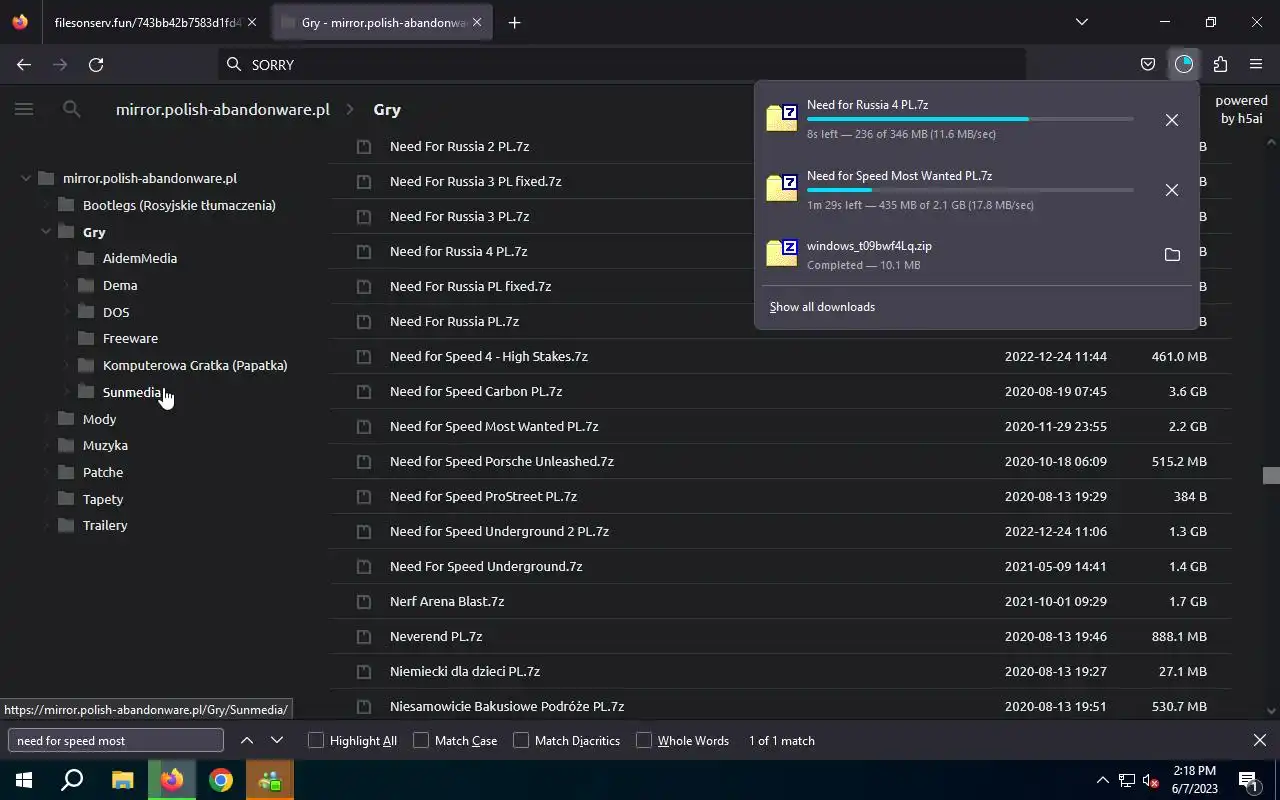
Task: Expand the Tapety folder in tree
Action: 46,499
